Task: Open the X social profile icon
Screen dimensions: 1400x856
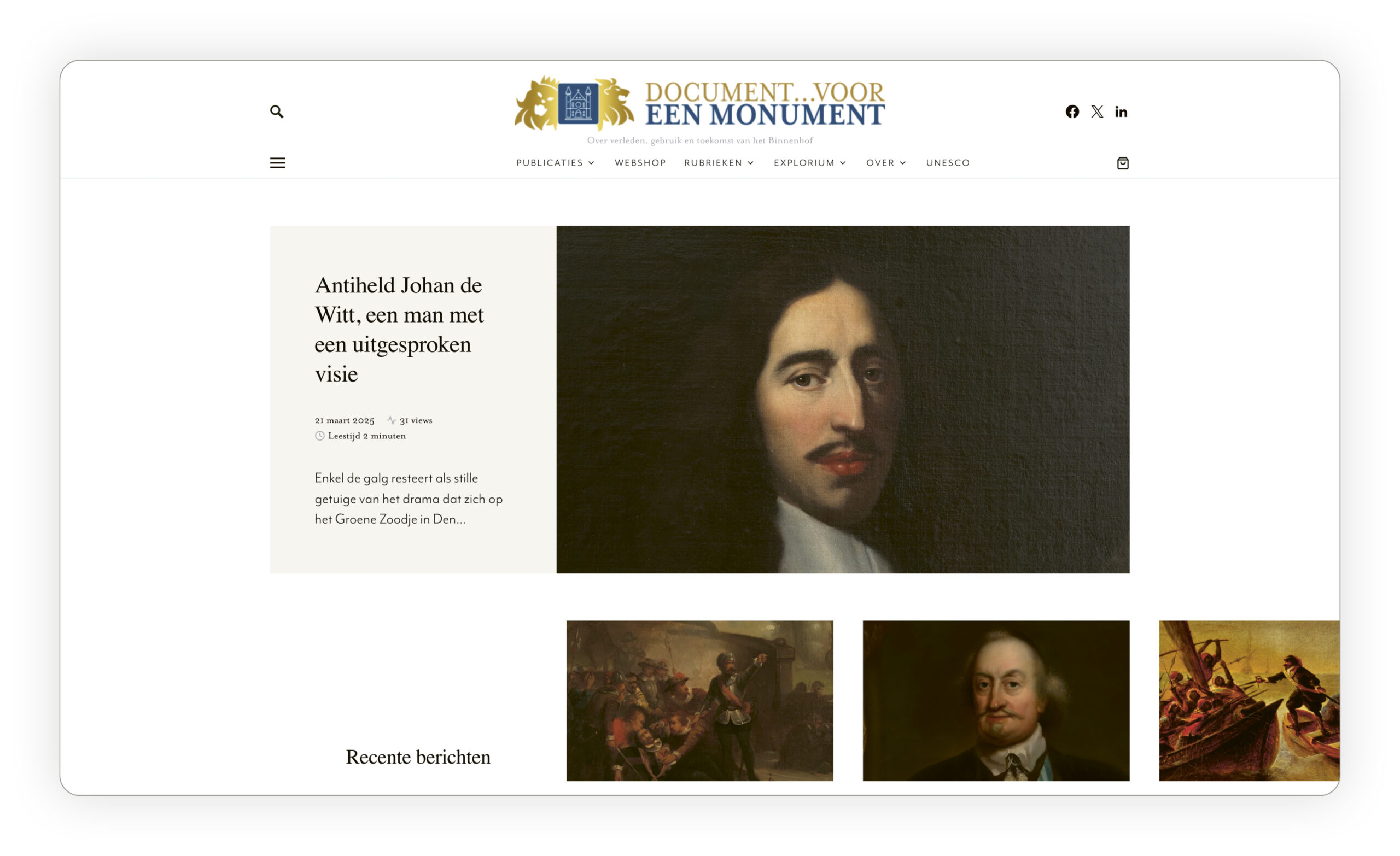Action: pos(1097,112)
